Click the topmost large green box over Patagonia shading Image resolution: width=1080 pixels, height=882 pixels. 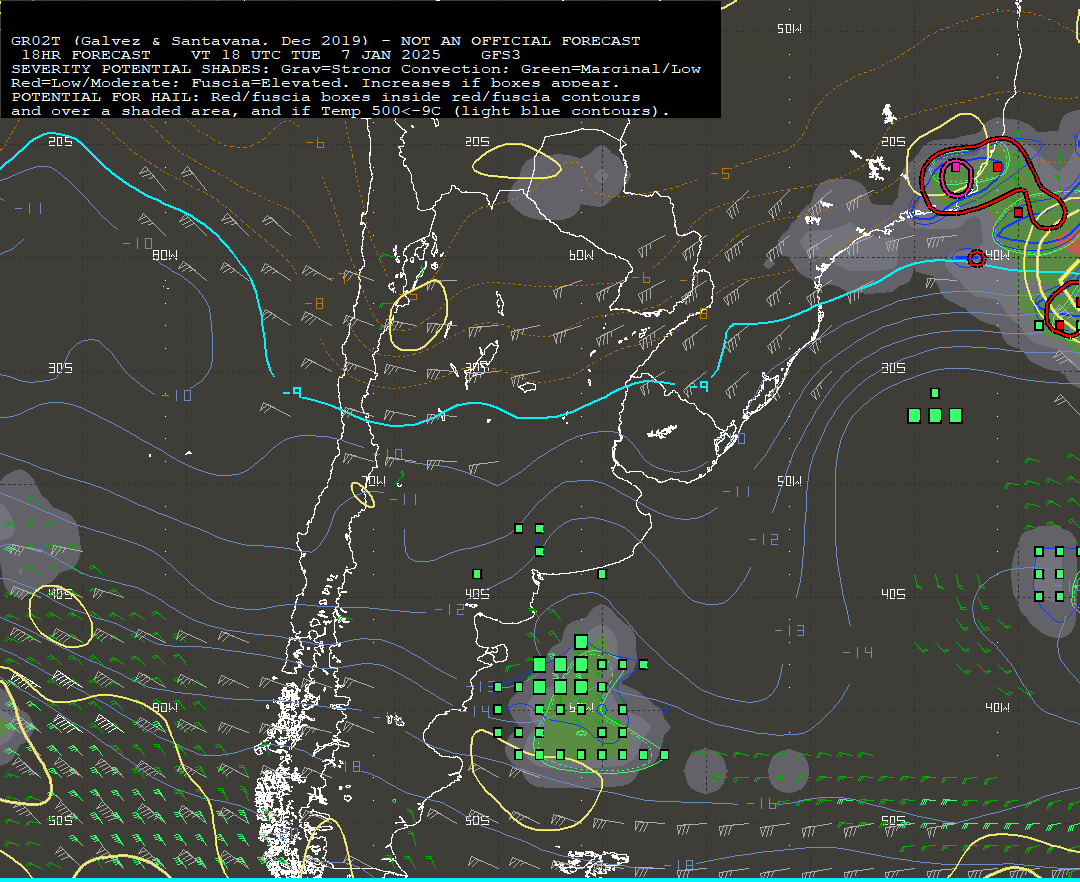(x=581, y=642)
